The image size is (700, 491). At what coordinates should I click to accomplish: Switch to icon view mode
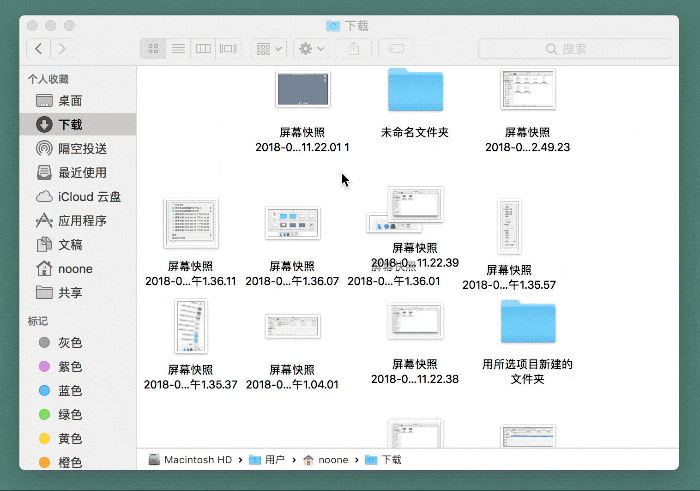pyautogui.click(x=154, y=48)
